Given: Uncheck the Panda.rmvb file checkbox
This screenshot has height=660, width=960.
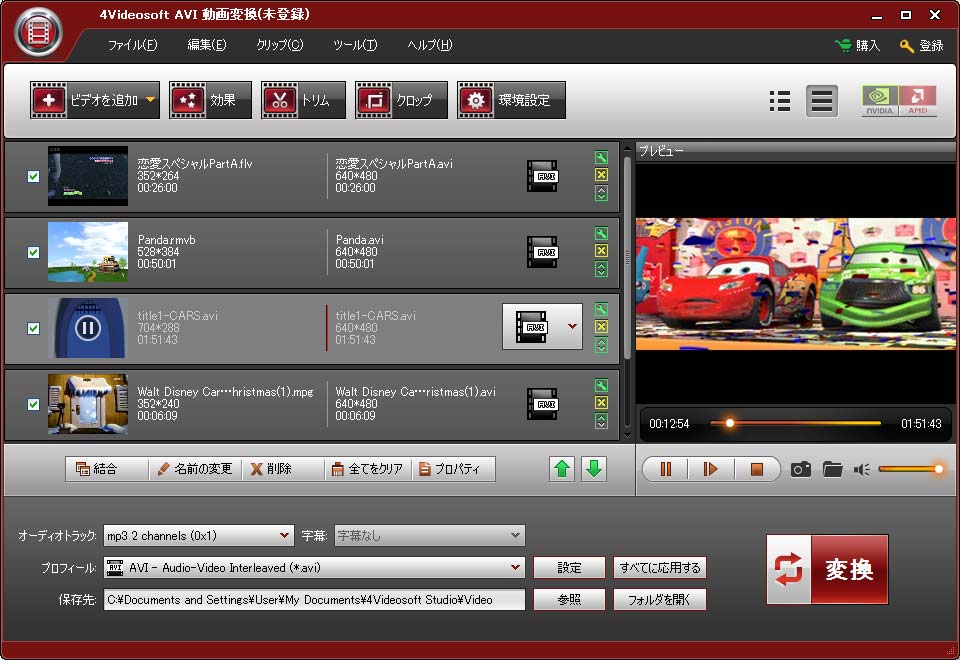Looking at the screenshot, I should (33, 252).
